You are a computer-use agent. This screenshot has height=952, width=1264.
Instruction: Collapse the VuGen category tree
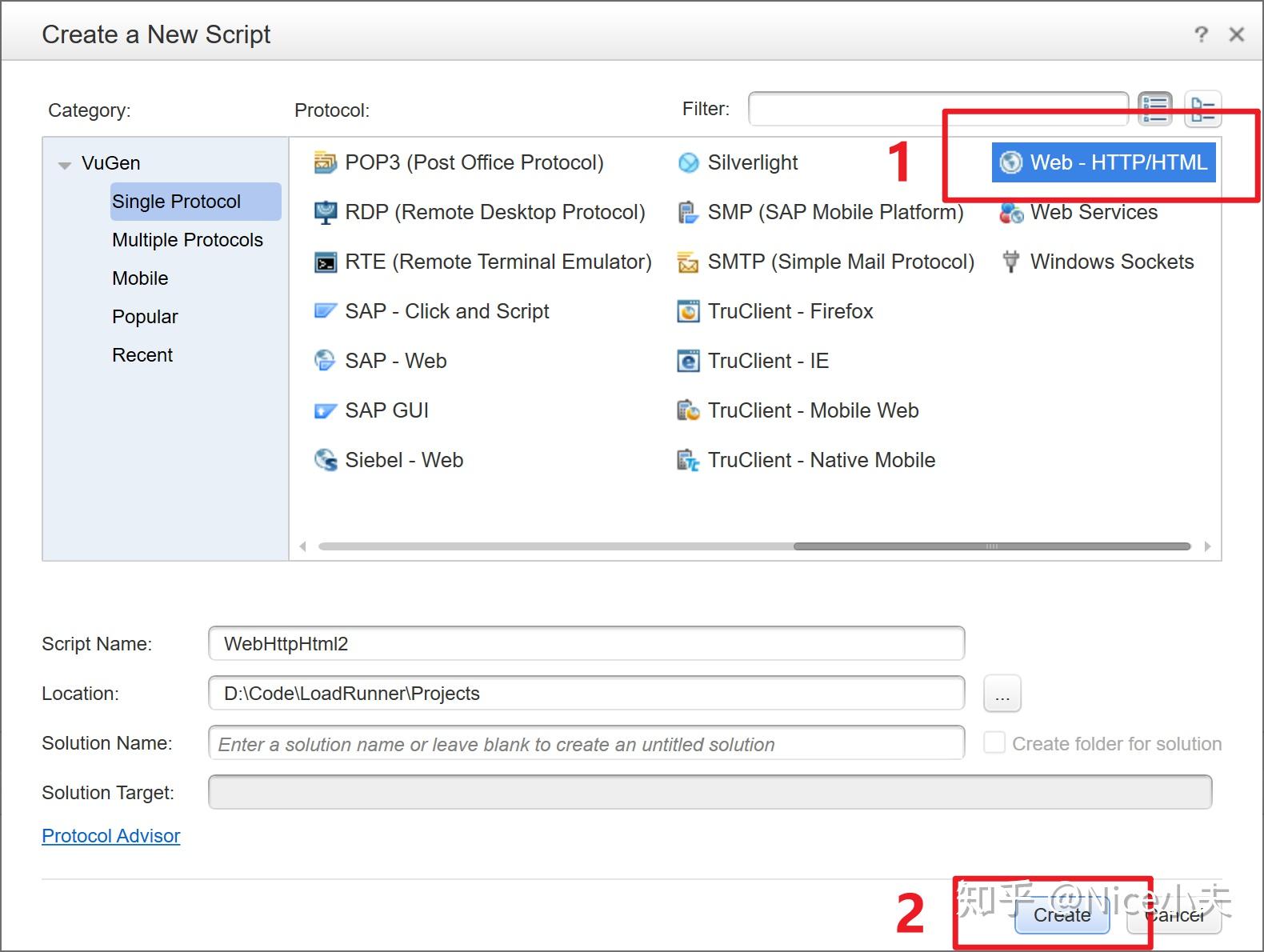(x=65, y=165)
